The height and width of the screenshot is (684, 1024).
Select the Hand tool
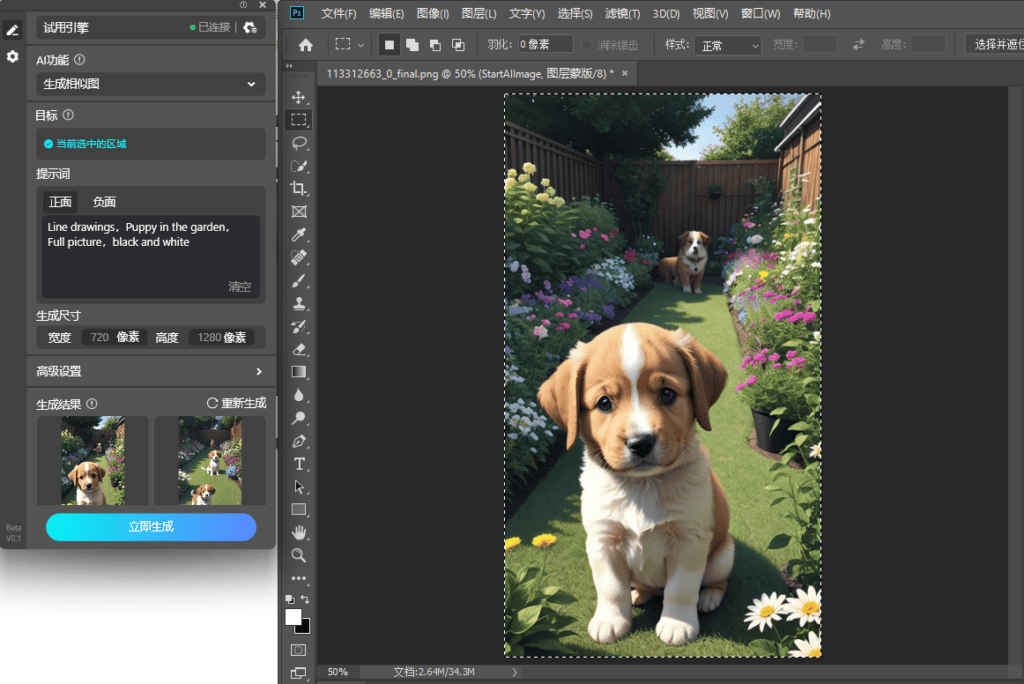[x=298, y=532]
